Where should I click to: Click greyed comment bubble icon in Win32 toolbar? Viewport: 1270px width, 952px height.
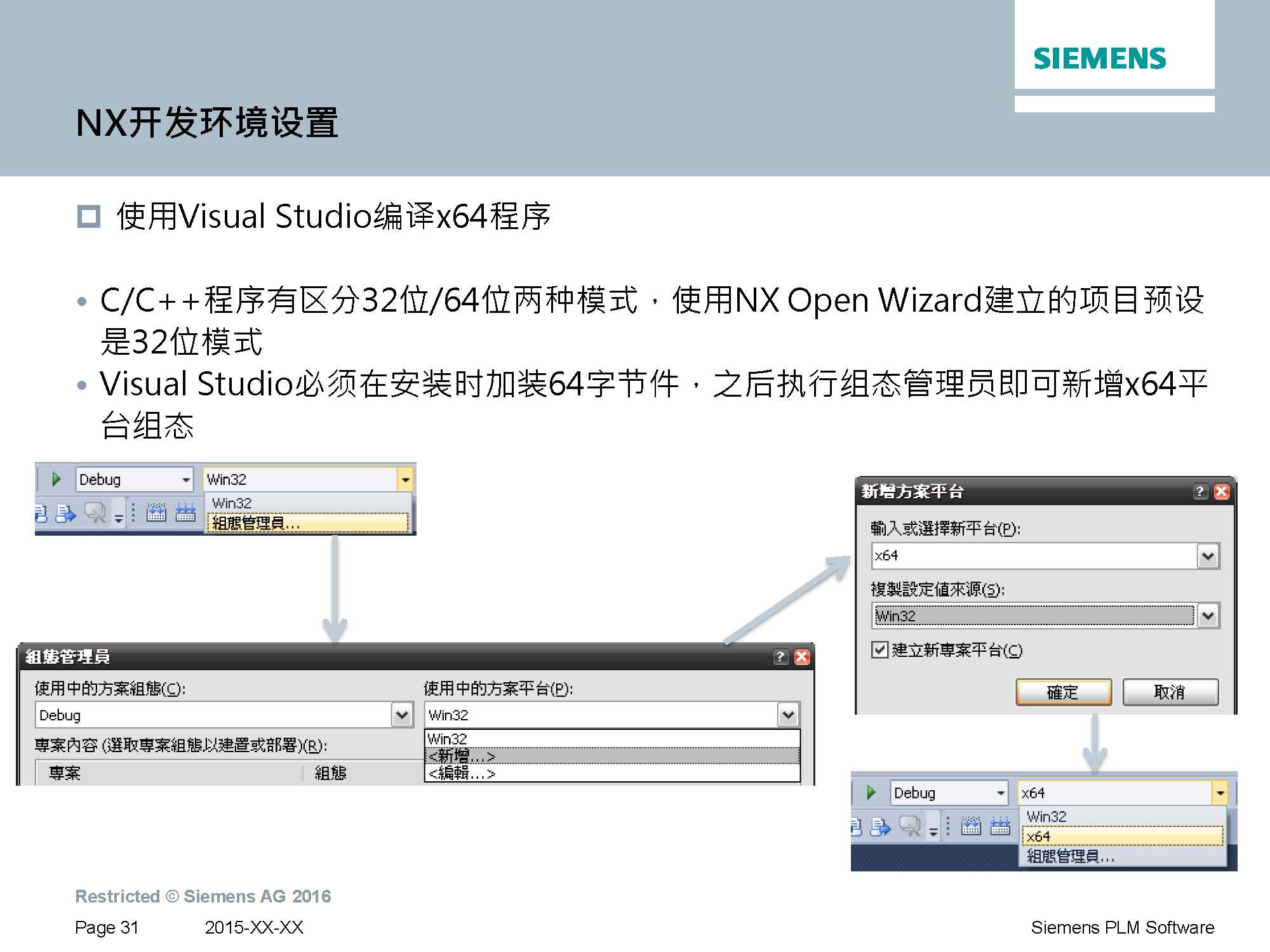click(x=95, y=512)
